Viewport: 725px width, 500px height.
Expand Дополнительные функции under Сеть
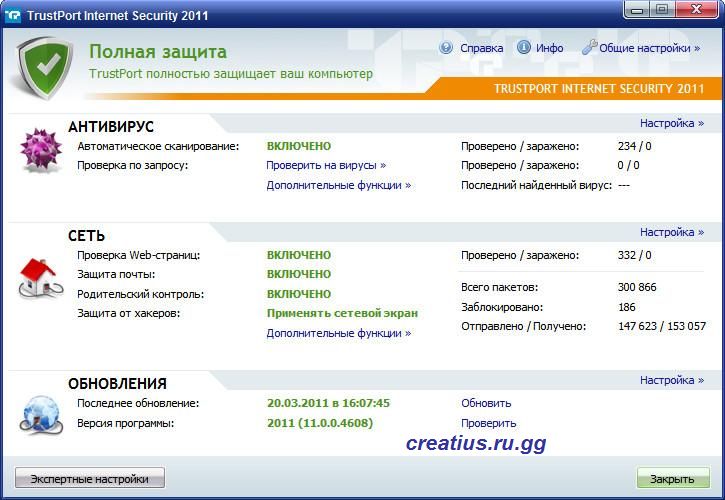click(x=338, y=333)
